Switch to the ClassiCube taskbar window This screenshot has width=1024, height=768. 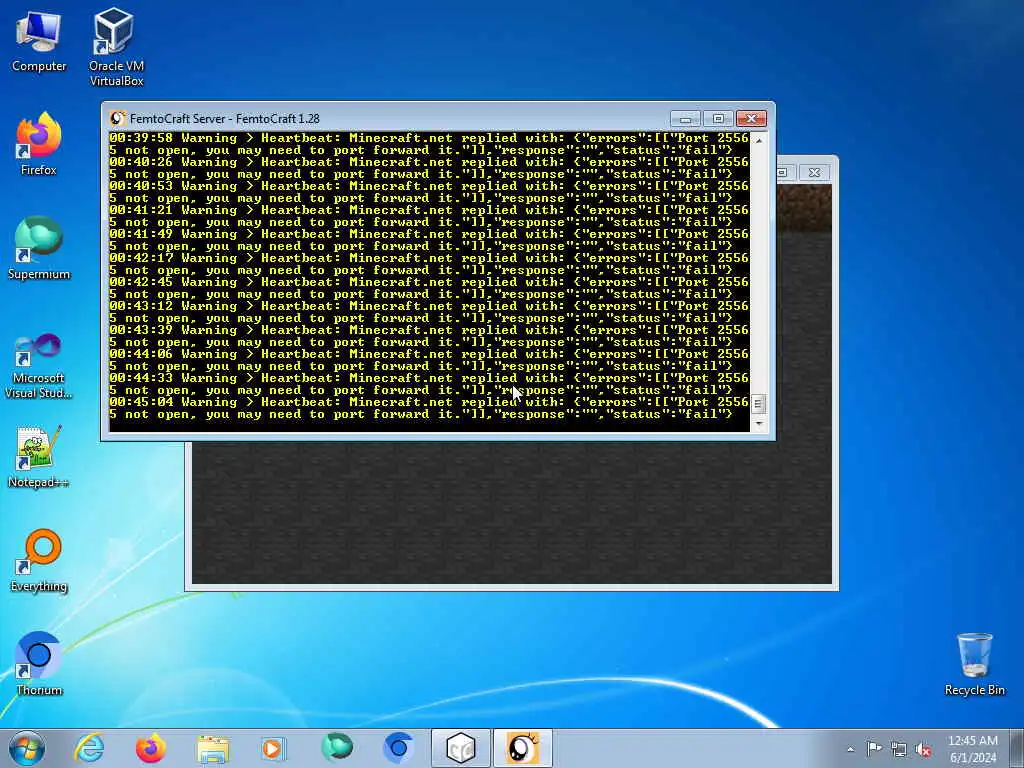(x=460, y=748)
